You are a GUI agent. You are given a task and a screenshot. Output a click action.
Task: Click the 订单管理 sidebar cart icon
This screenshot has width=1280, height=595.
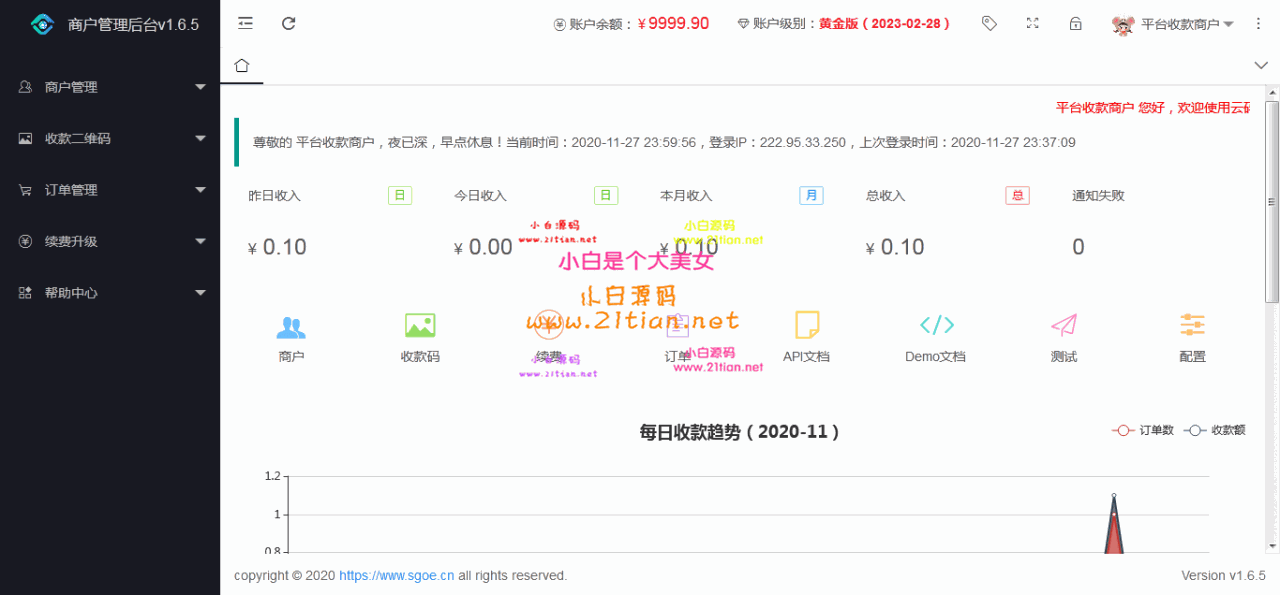coord(25,190)
